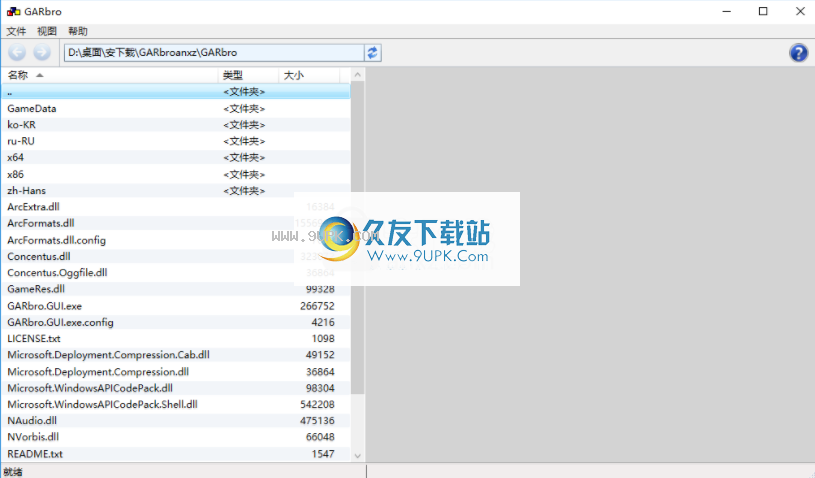The width and height of the screenshot is (815, 478).
Task: Select LICENSE.txt file
Action: (x=176, y=338)
